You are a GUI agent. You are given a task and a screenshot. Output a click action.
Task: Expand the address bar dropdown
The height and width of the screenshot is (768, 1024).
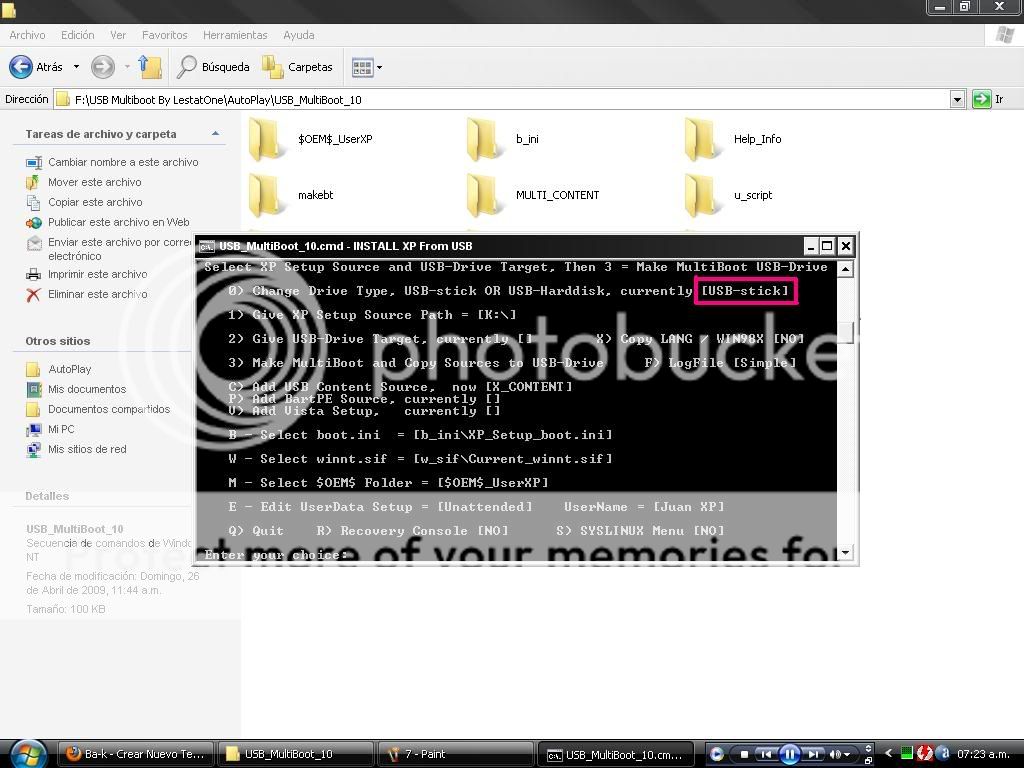pos(957,100)
